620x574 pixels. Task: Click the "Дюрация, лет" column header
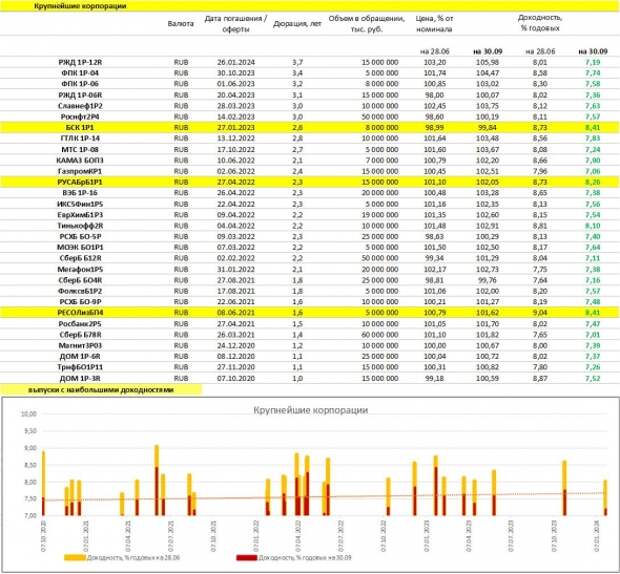point(297,24)
